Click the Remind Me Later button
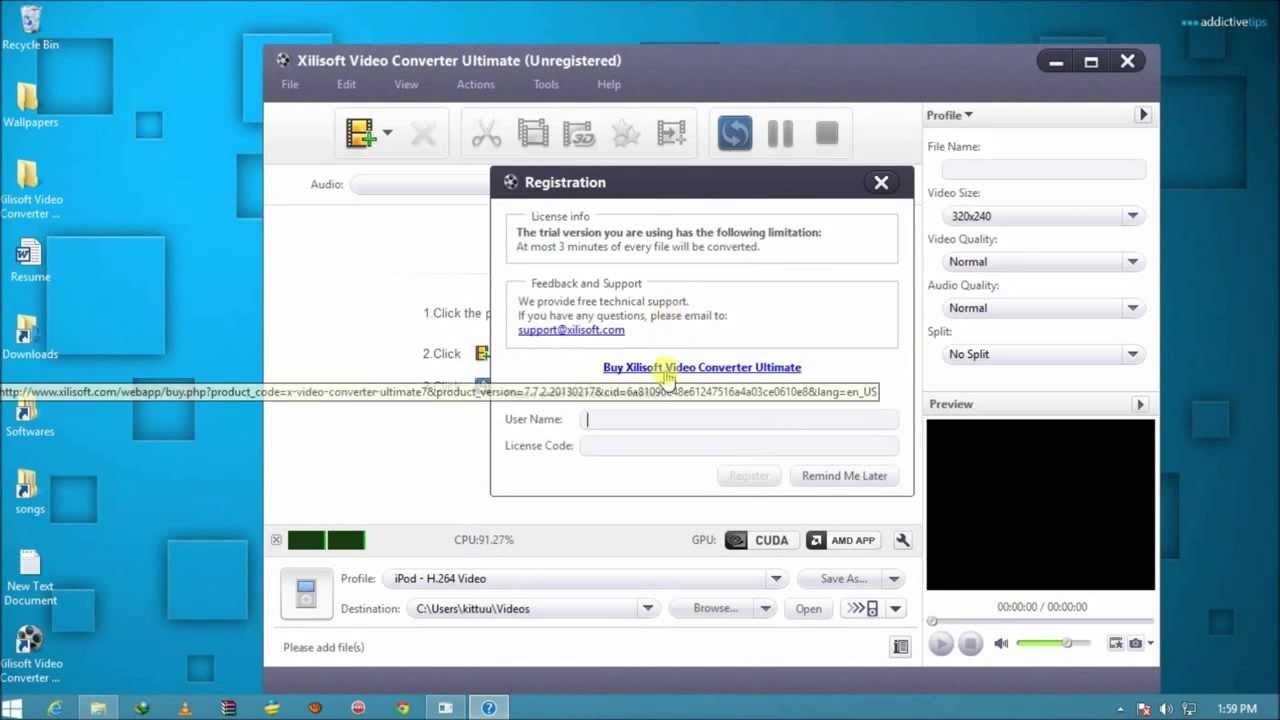Screen dimensions: 1280x720 [844, 476]
